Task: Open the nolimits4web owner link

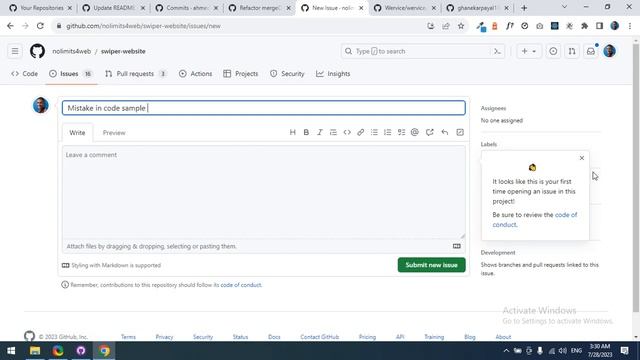Action: [71, 51]
